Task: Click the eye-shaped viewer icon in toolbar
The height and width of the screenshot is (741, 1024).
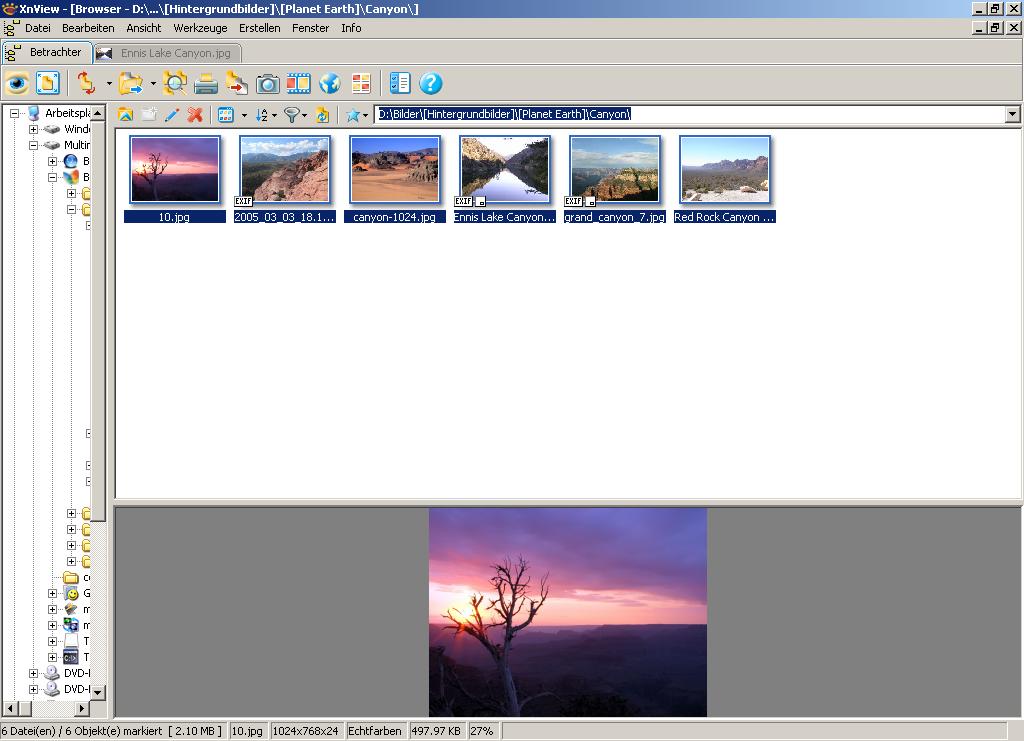Action: coord(17,83)
